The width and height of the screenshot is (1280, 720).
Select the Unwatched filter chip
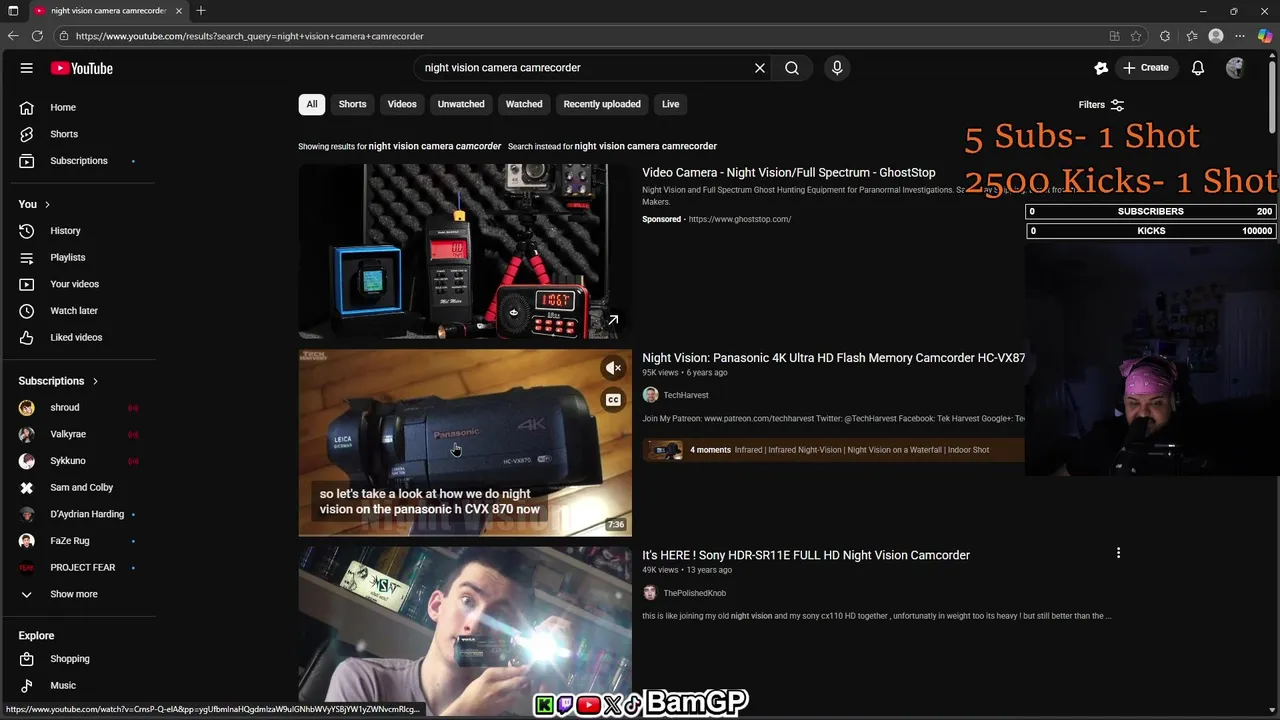(461, 104)
